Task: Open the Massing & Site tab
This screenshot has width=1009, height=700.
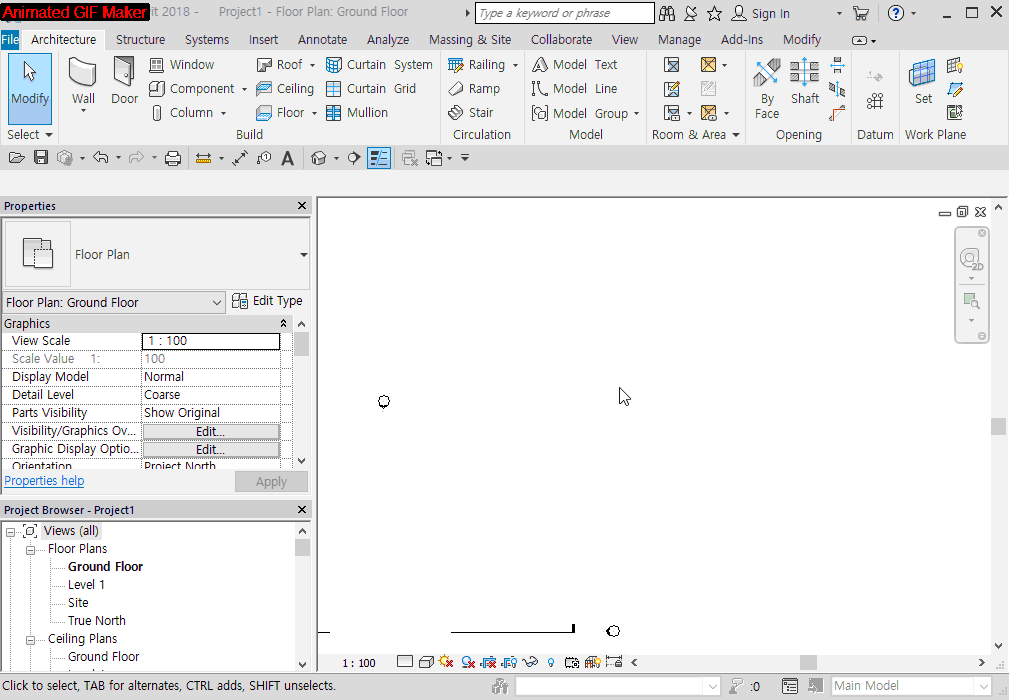Action: coord(469,40)
